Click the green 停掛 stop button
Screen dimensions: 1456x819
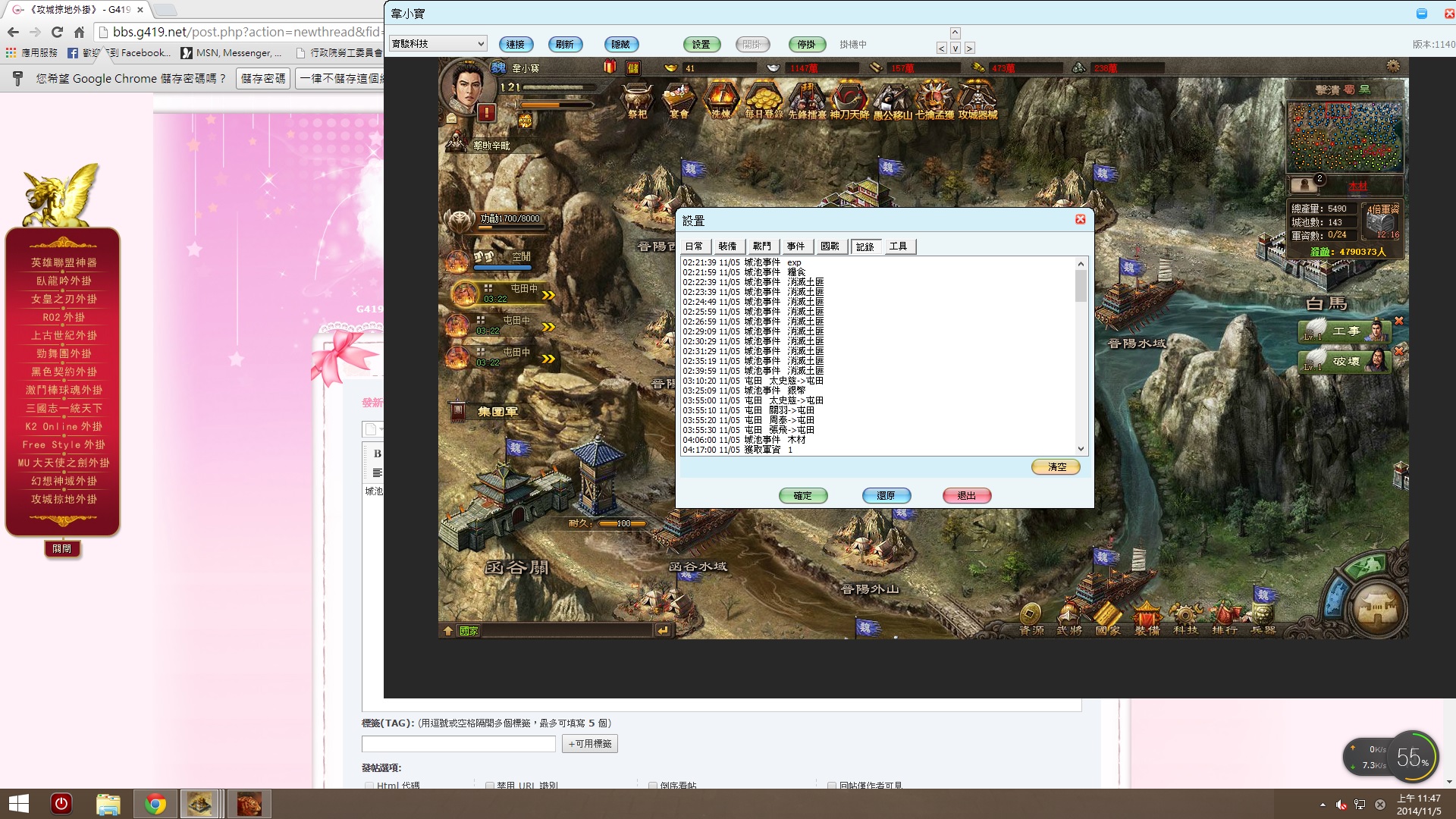click(x=806, y=45)
